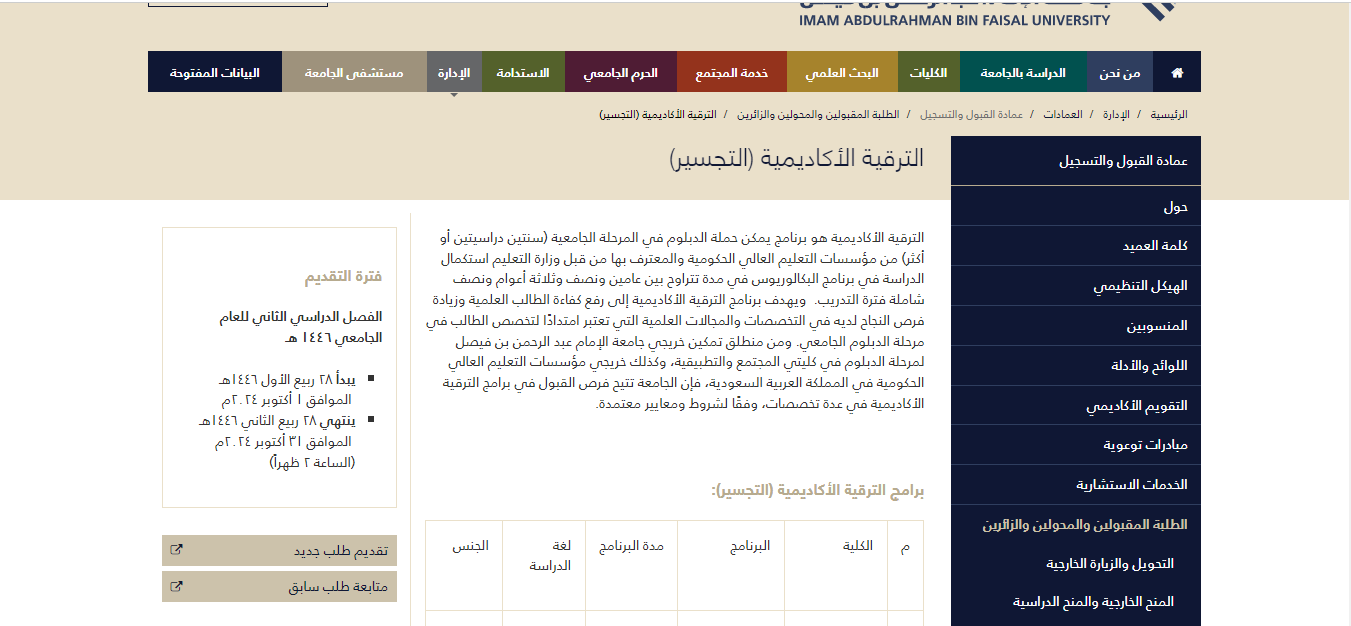Open the "البحث العلمي" navigation item
Screen dimensions: 1351x626
coord(842,72)
